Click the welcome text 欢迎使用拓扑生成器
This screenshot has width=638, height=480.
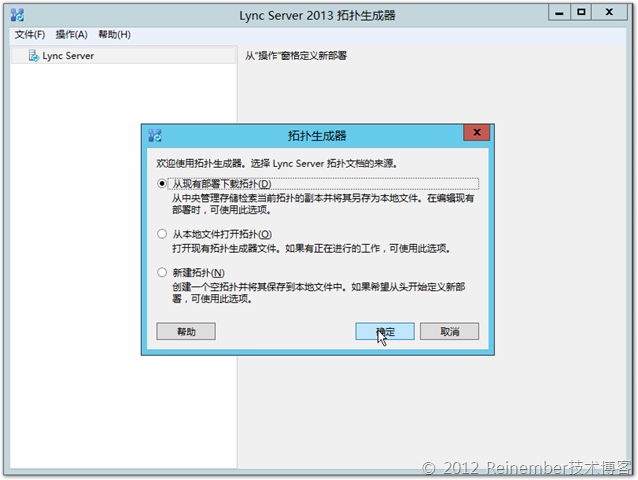(x=199, y=164)
